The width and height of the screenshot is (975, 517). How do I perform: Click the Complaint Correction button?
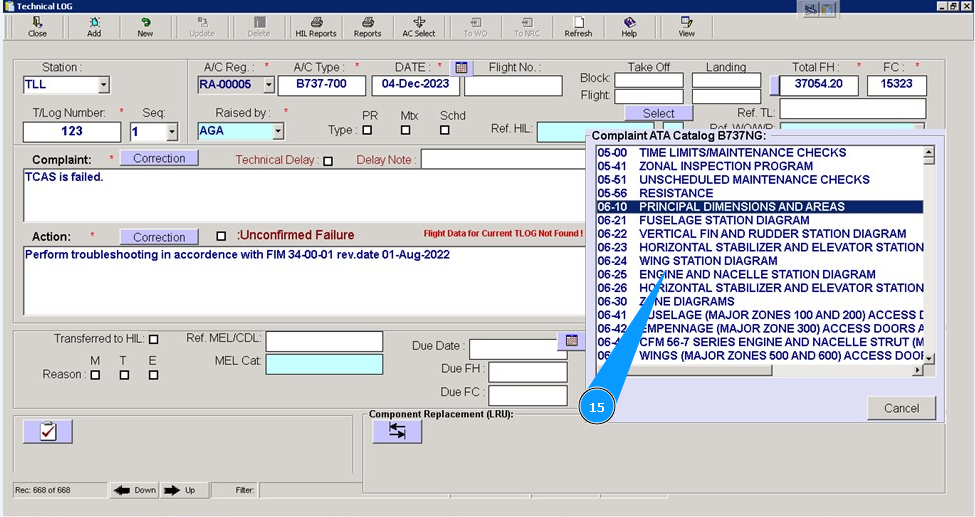(159, 158)
